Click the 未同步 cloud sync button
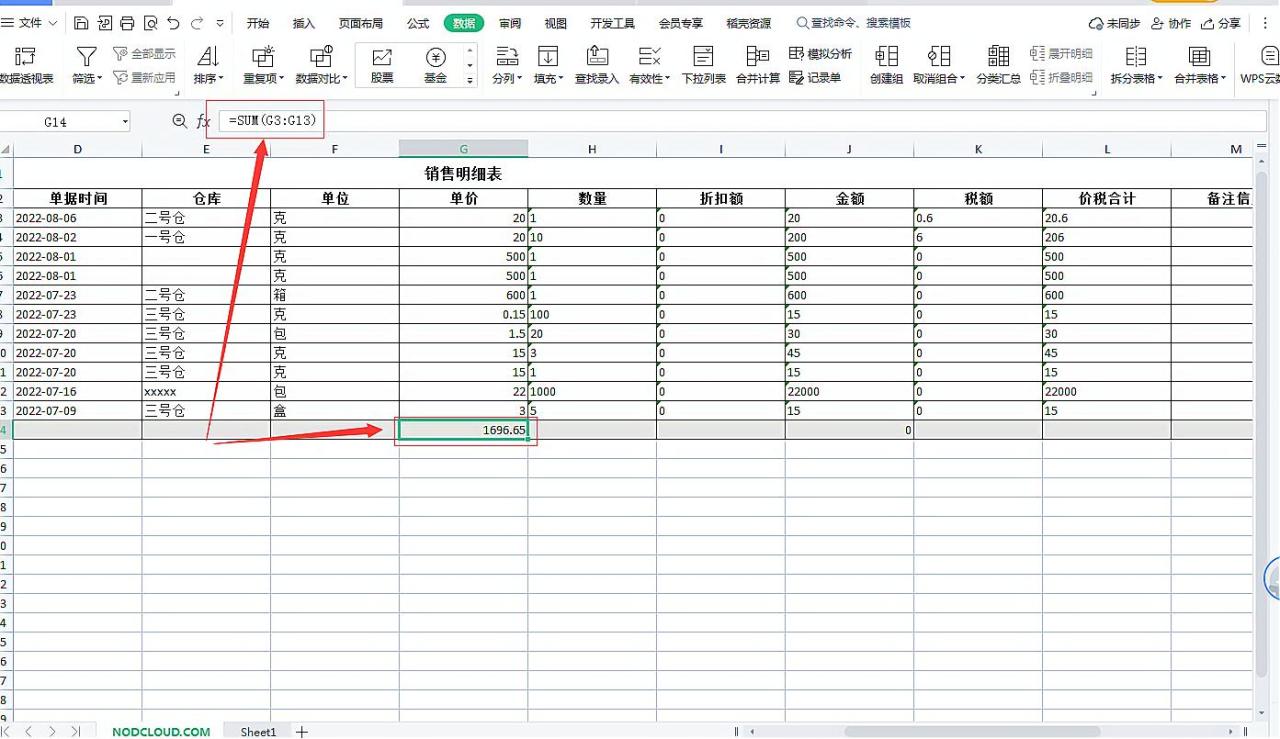The image size is (1280, 739). 1114,23
